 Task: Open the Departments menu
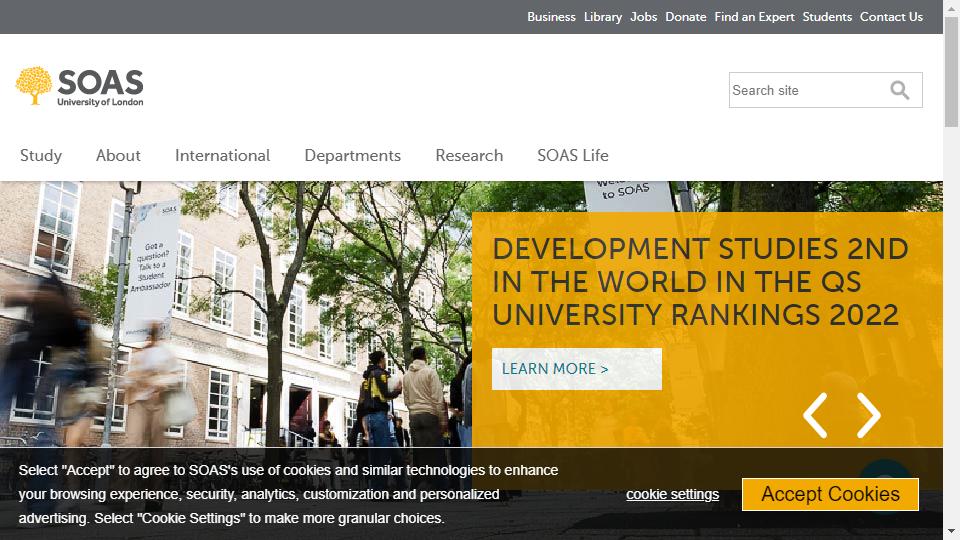click(x=353, y=156)
